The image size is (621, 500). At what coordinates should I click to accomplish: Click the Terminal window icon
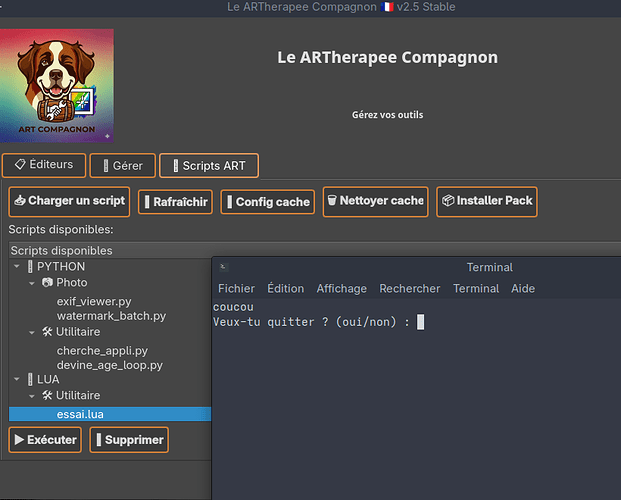click(x=223, y=267)
